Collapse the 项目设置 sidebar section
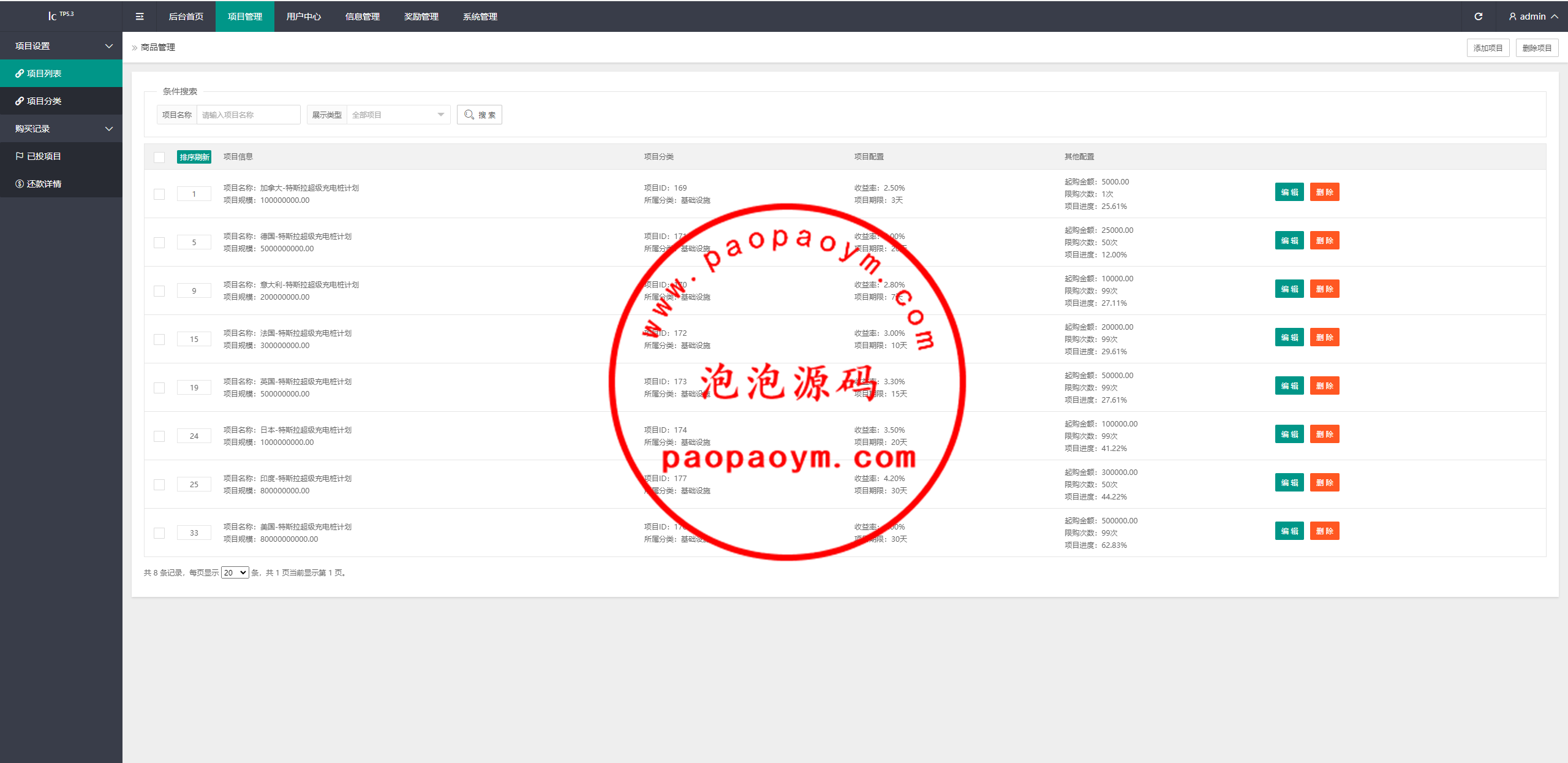Screen dimensions: 1568x763 61,46
